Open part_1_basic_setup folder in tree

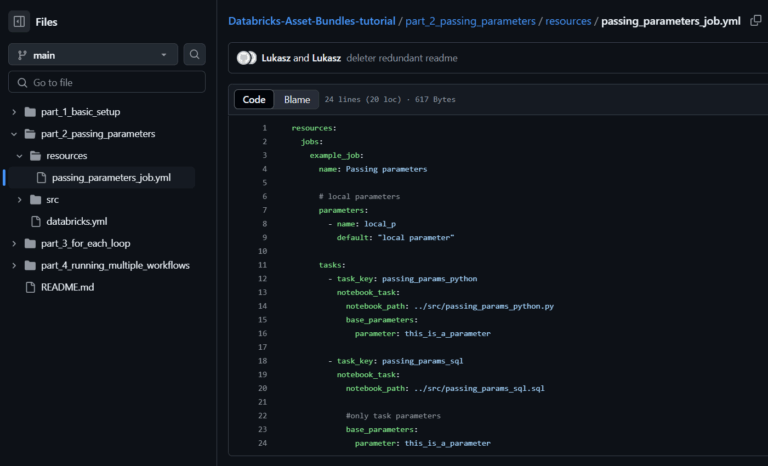pyautogui.click(x=80, y=112)
